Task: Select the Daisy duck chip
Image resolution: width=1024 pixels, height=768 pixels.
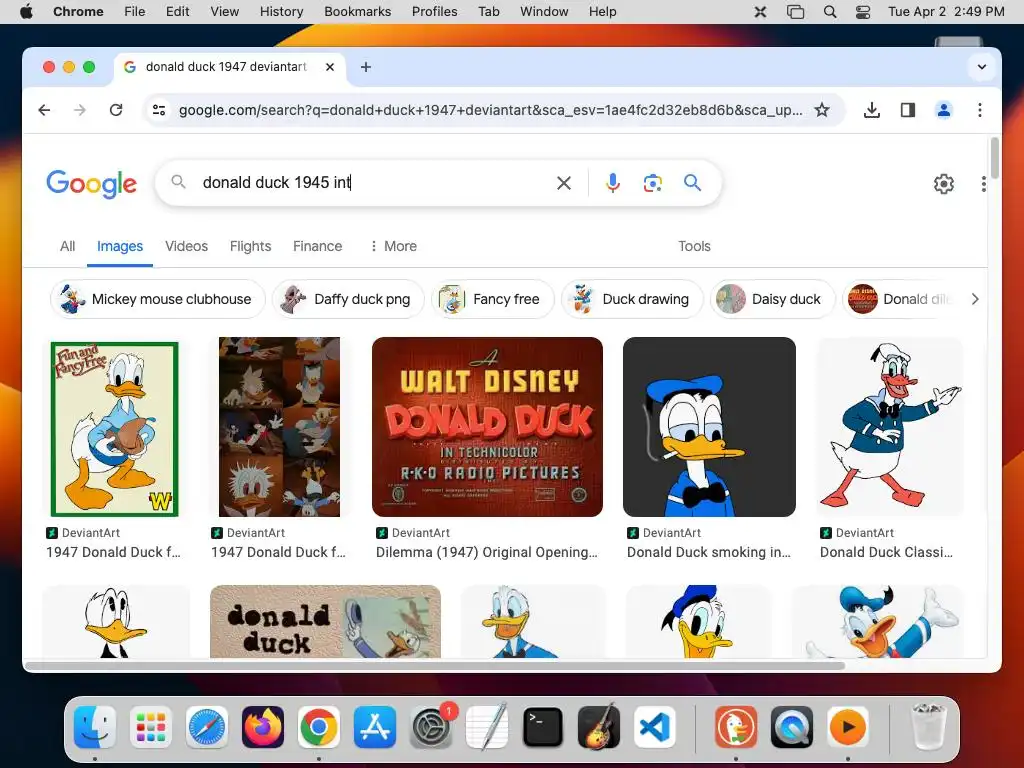Action: point(773,299)
